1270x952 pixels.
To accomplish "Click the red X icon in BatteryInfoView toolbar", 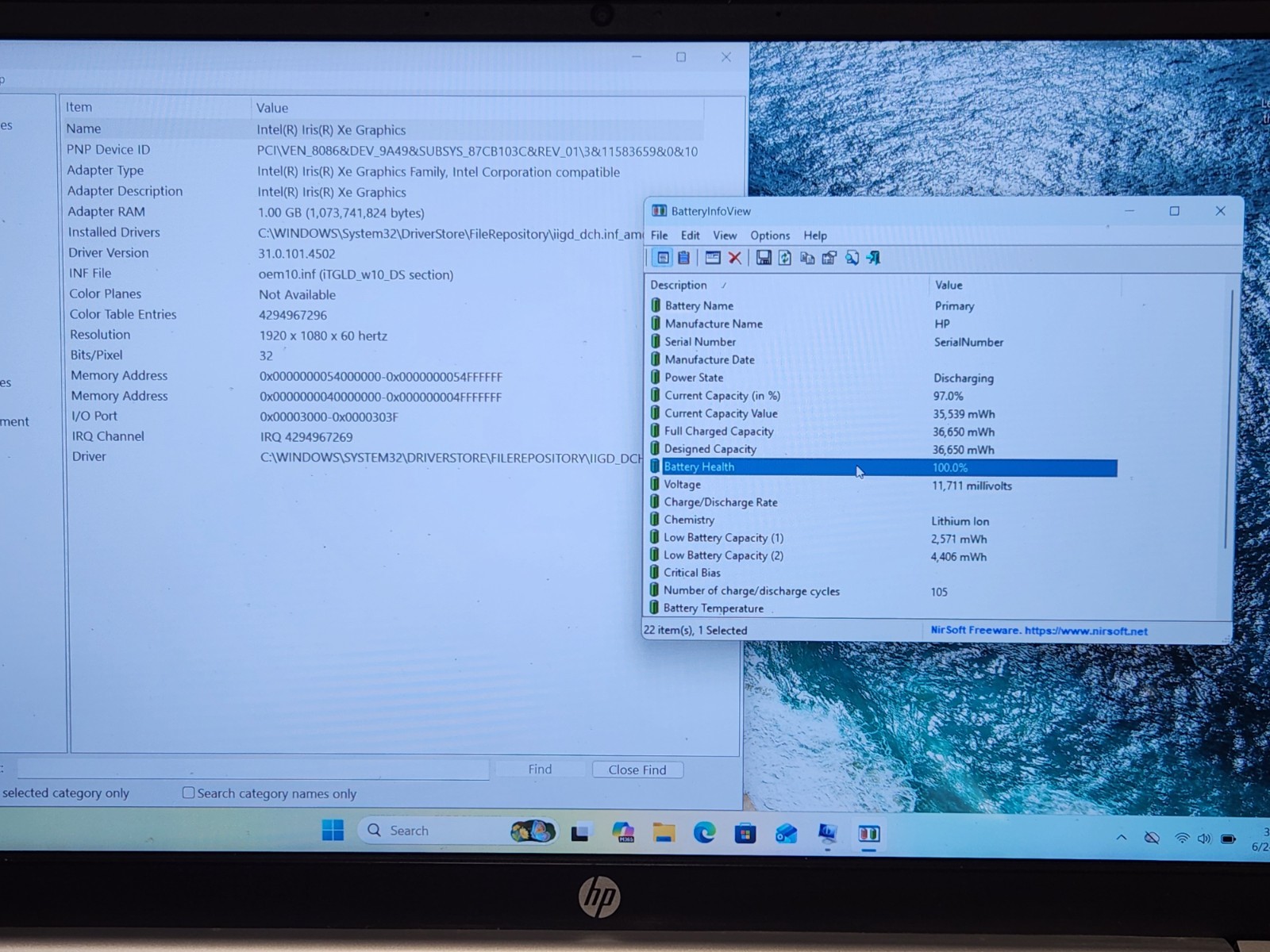I will point(735,258).
